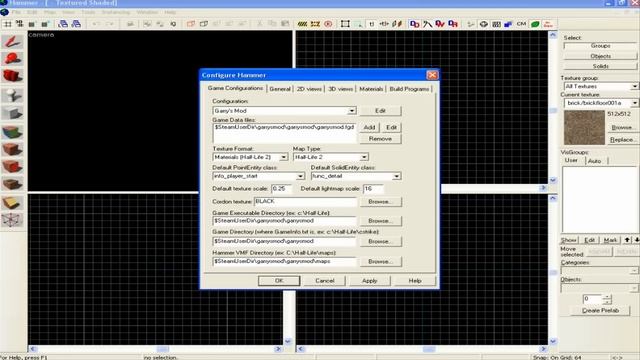Click Replace under current texture
640x360 pixels.
point(622,140)
